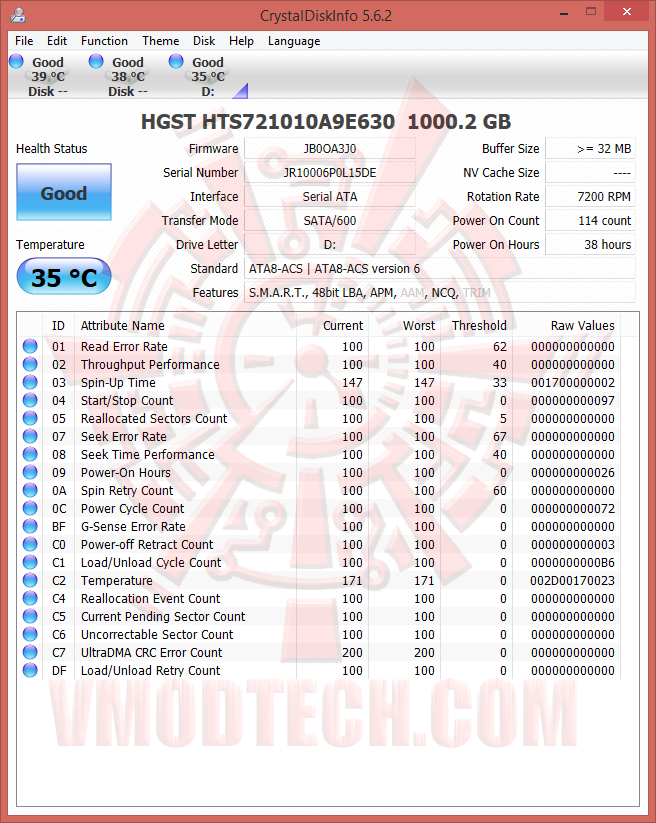Click the Rotation Rate value 7200 RPM
Viewport: 656px width, 823px height.
tap(590, 197)
